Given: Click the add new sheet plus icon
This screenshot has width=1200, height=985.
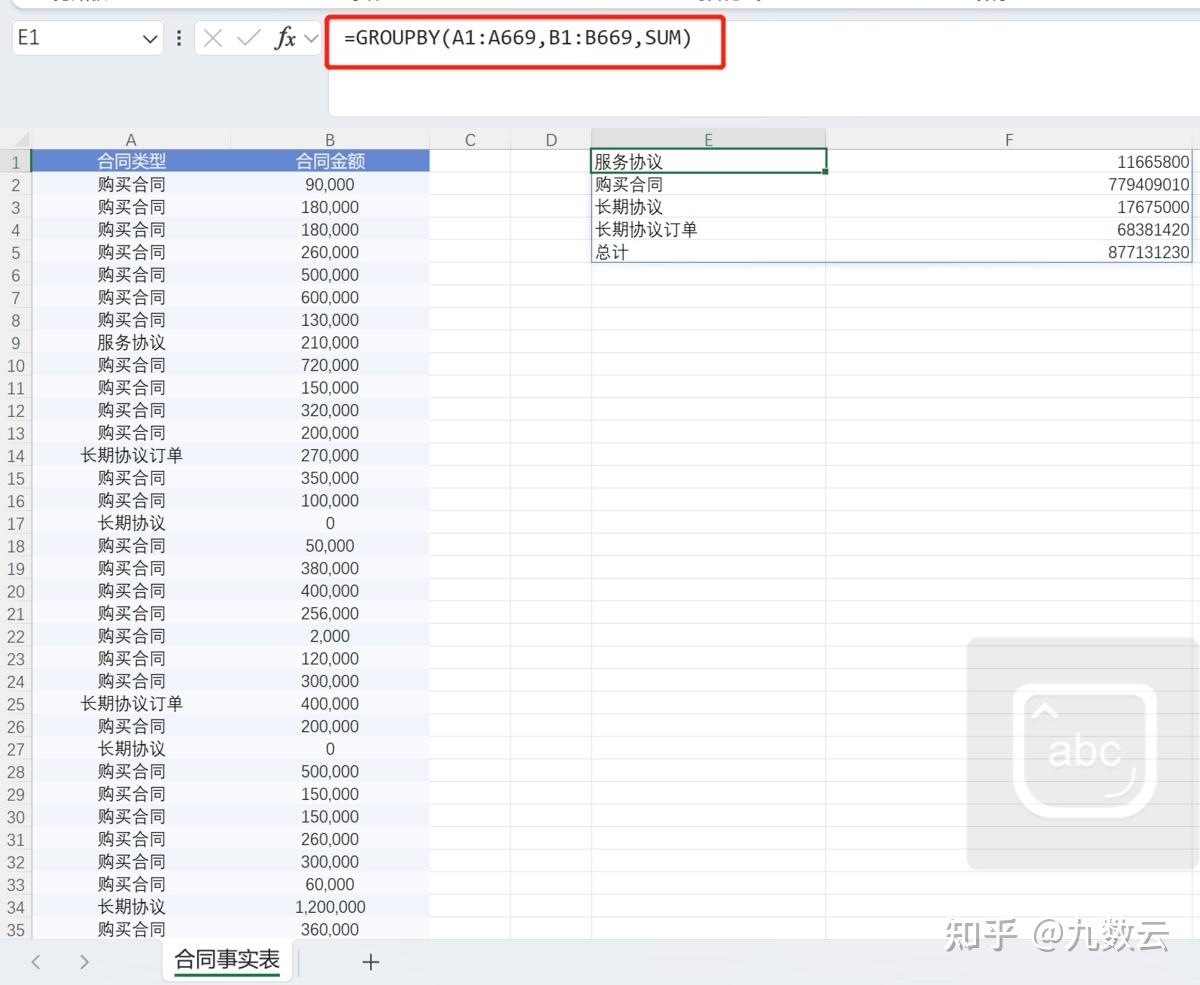Looking at the screenshot, I should (370, 961).
